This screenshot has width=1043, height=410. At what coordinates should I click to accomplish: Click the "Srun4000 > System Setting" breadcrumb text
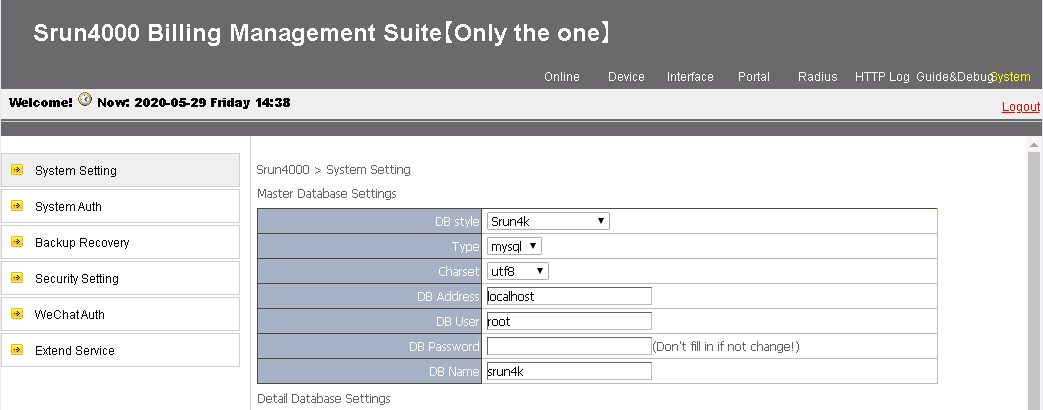pos(333,170)
